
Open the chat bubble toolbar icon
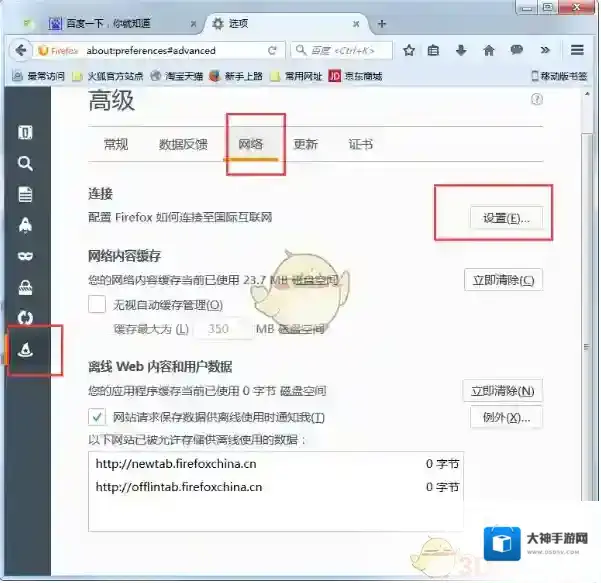tap(517, 50)
